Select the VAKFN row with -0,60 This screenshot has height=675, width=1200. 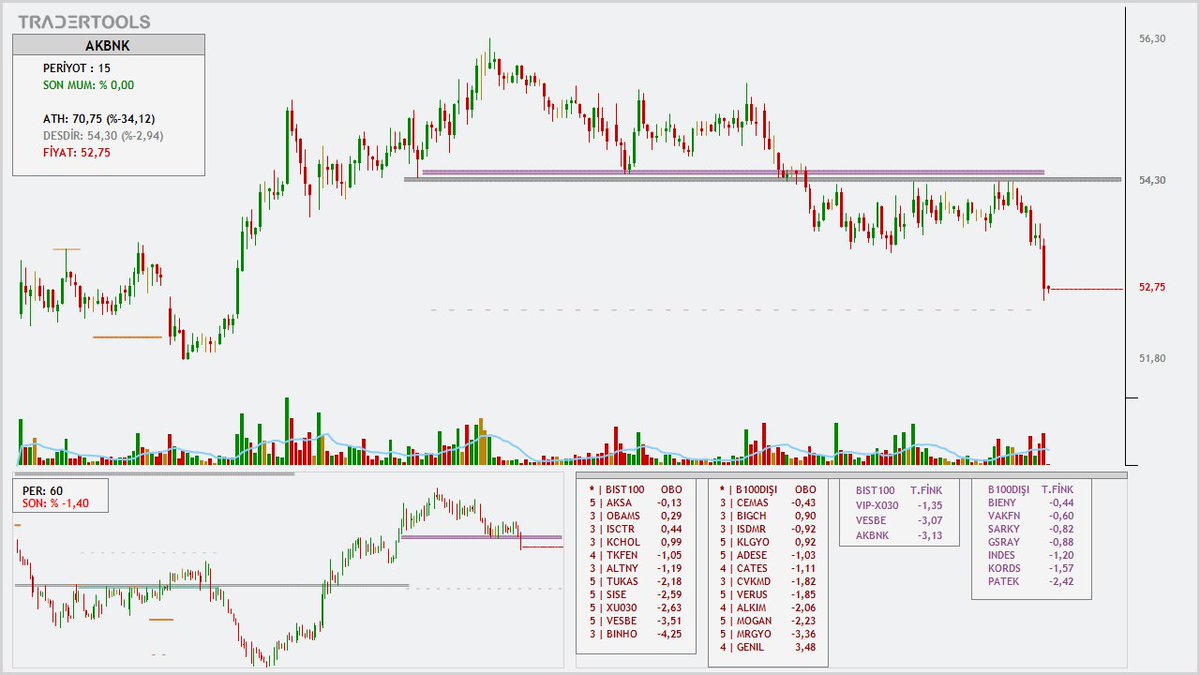(1030, 515)
